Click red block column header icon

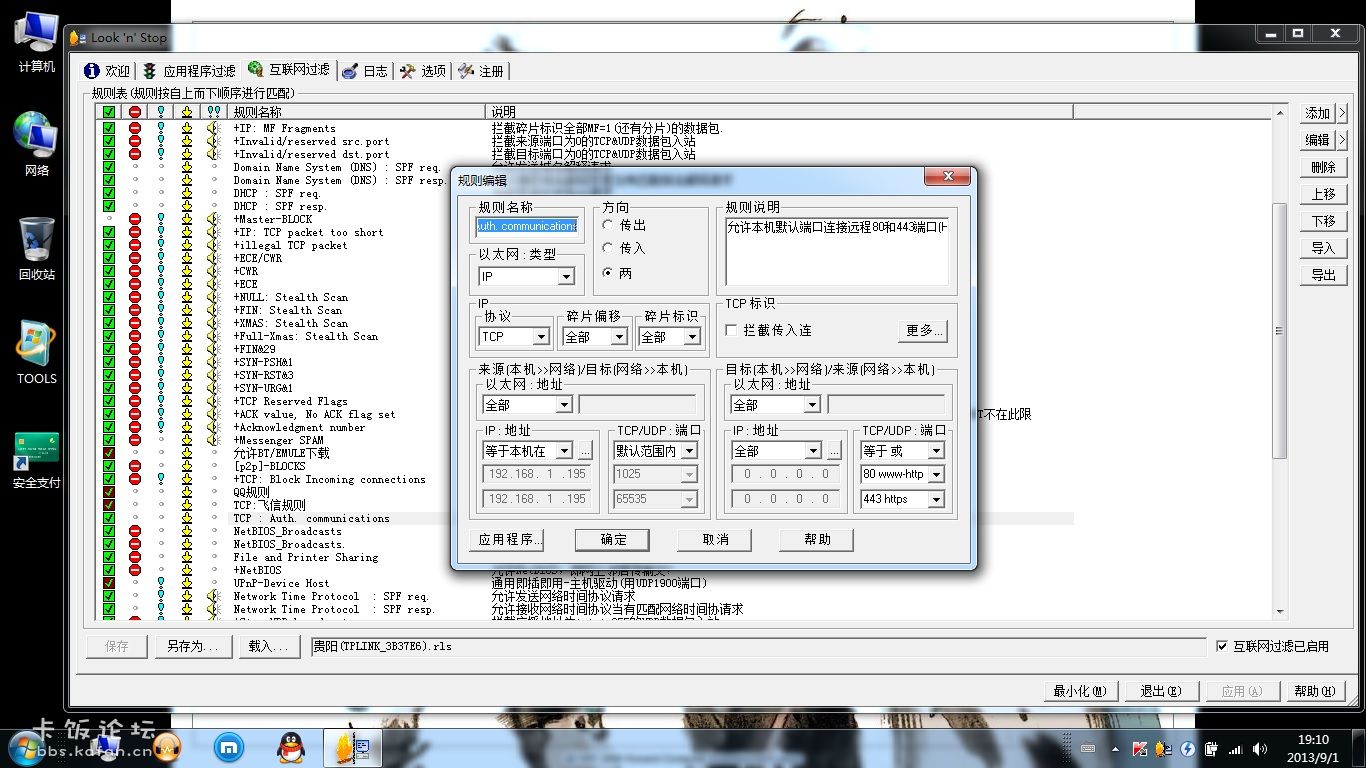point(135,112)
